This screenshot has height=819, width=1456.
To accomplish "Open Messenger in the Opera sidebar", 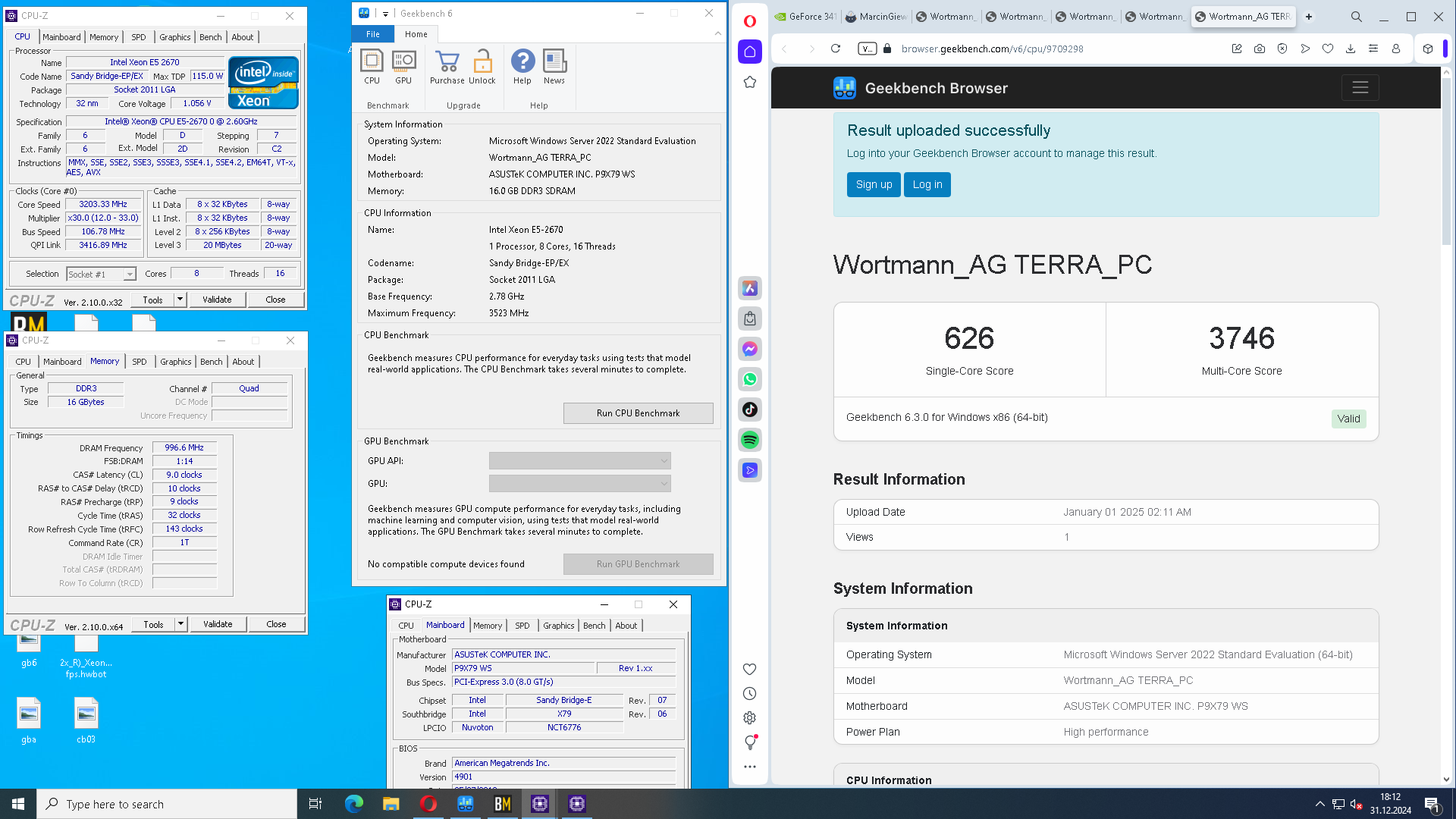I will coord(750,349).
